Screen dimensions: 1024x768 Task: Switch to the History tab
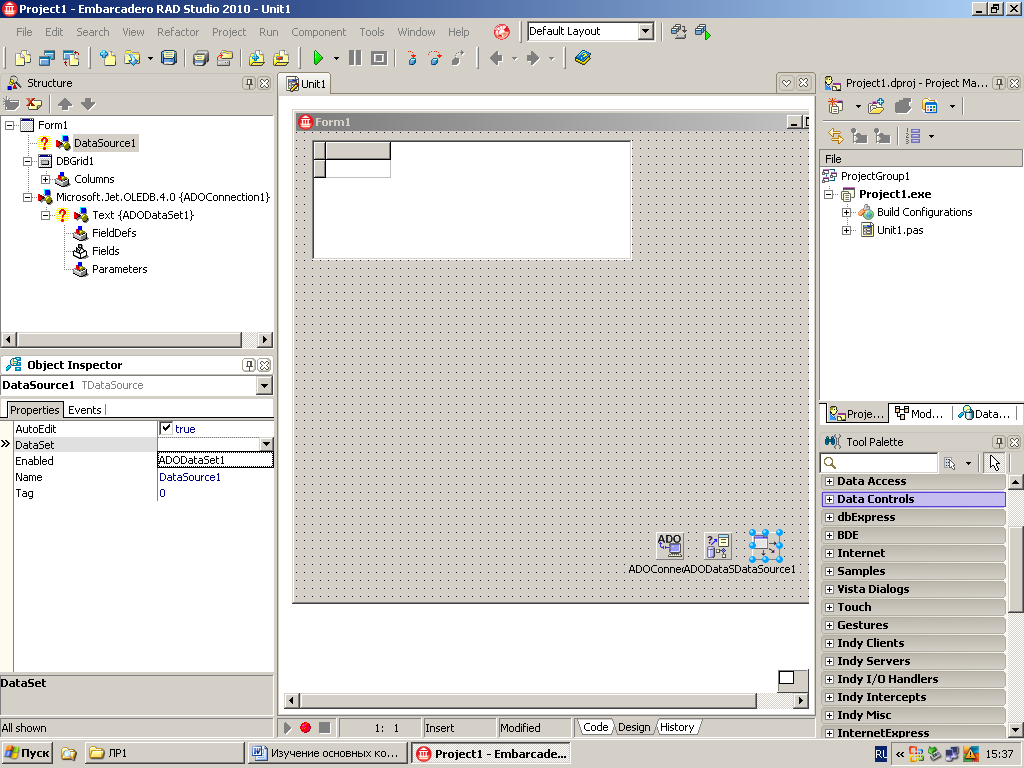[x=677, y=727]
